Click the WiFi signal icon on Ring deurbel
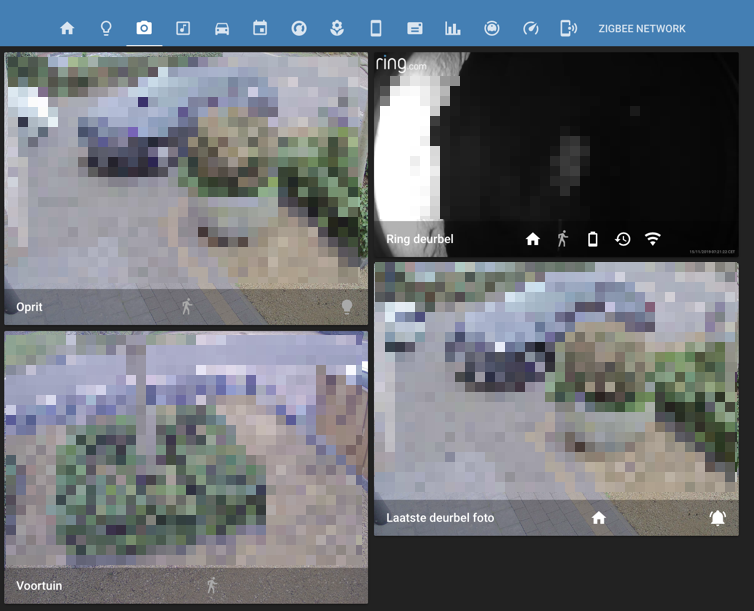The width and height of the screenshot is (754, 611). click(653, 239)
